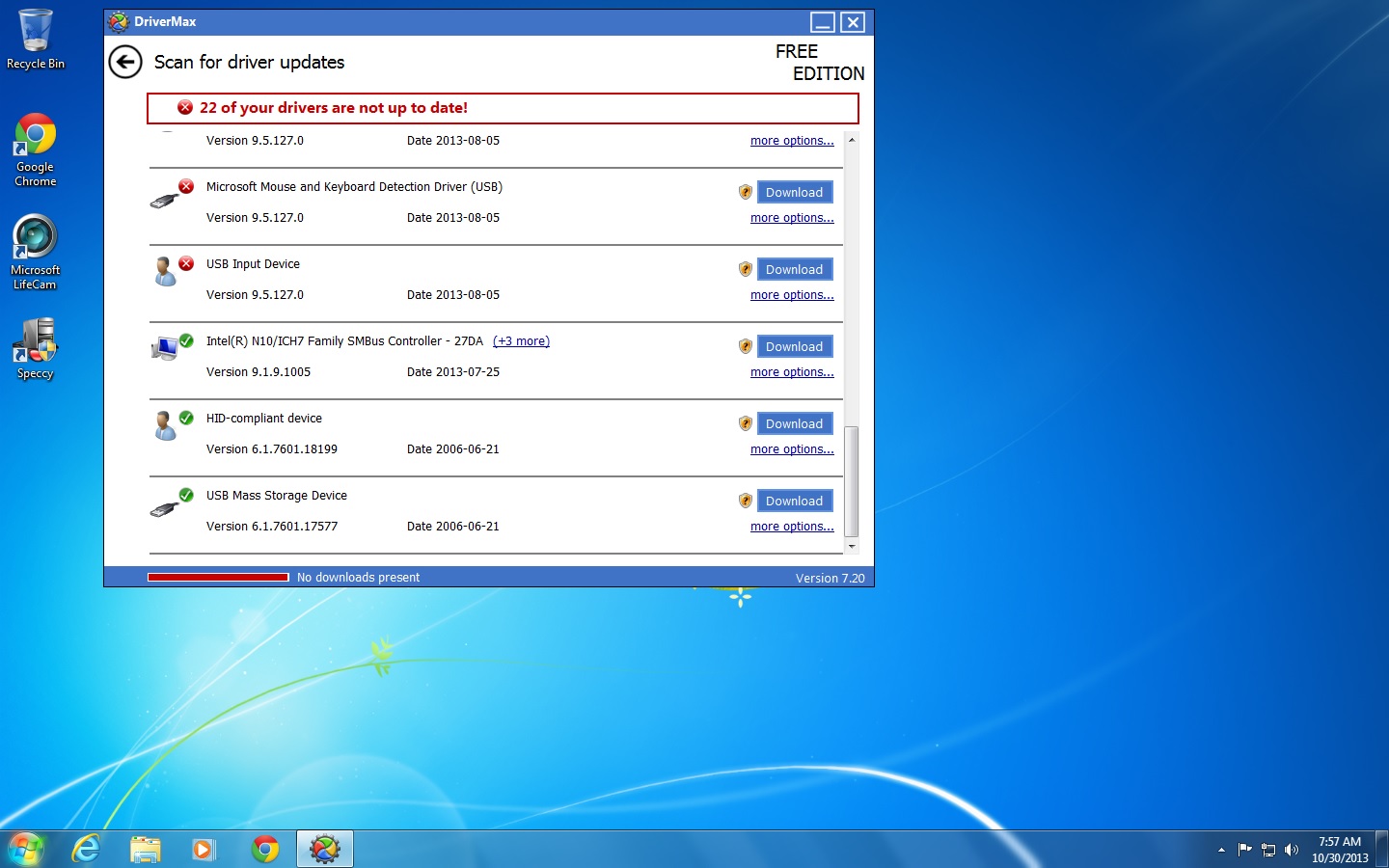Click red X status of USB Input Device

click(186, 263)
